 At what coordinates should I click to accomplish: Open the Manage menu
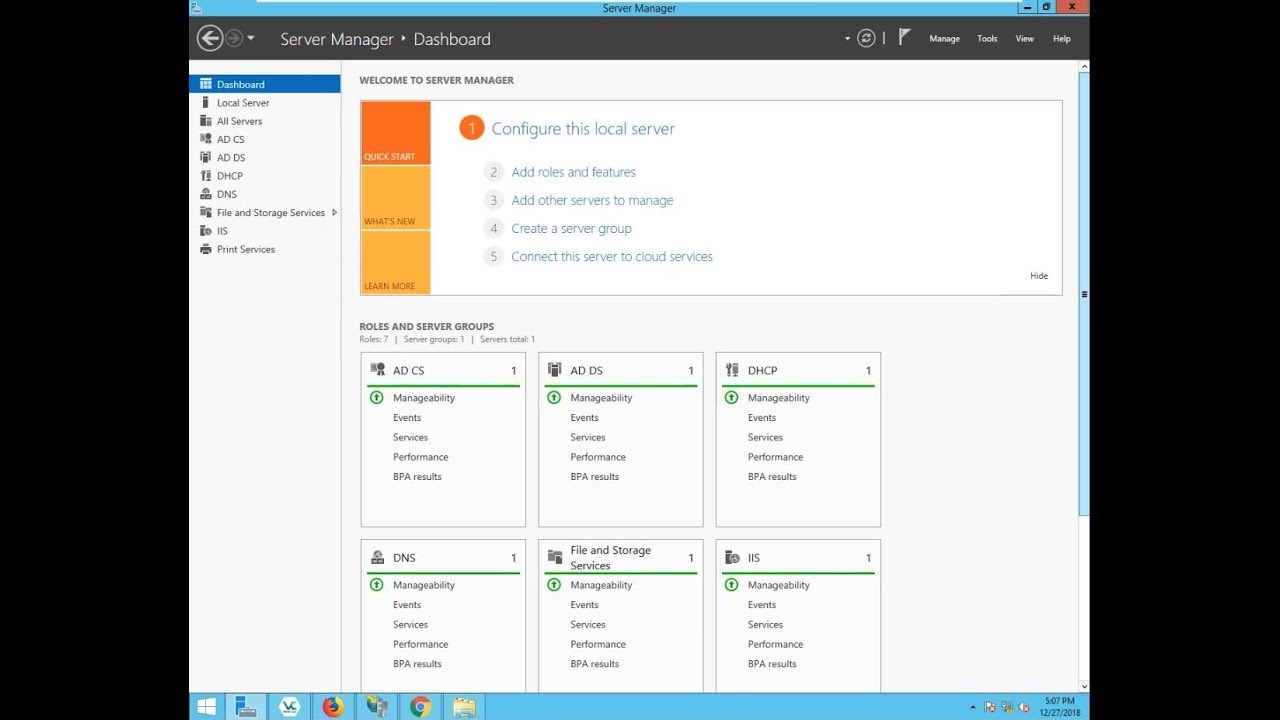tap(944, 39)
